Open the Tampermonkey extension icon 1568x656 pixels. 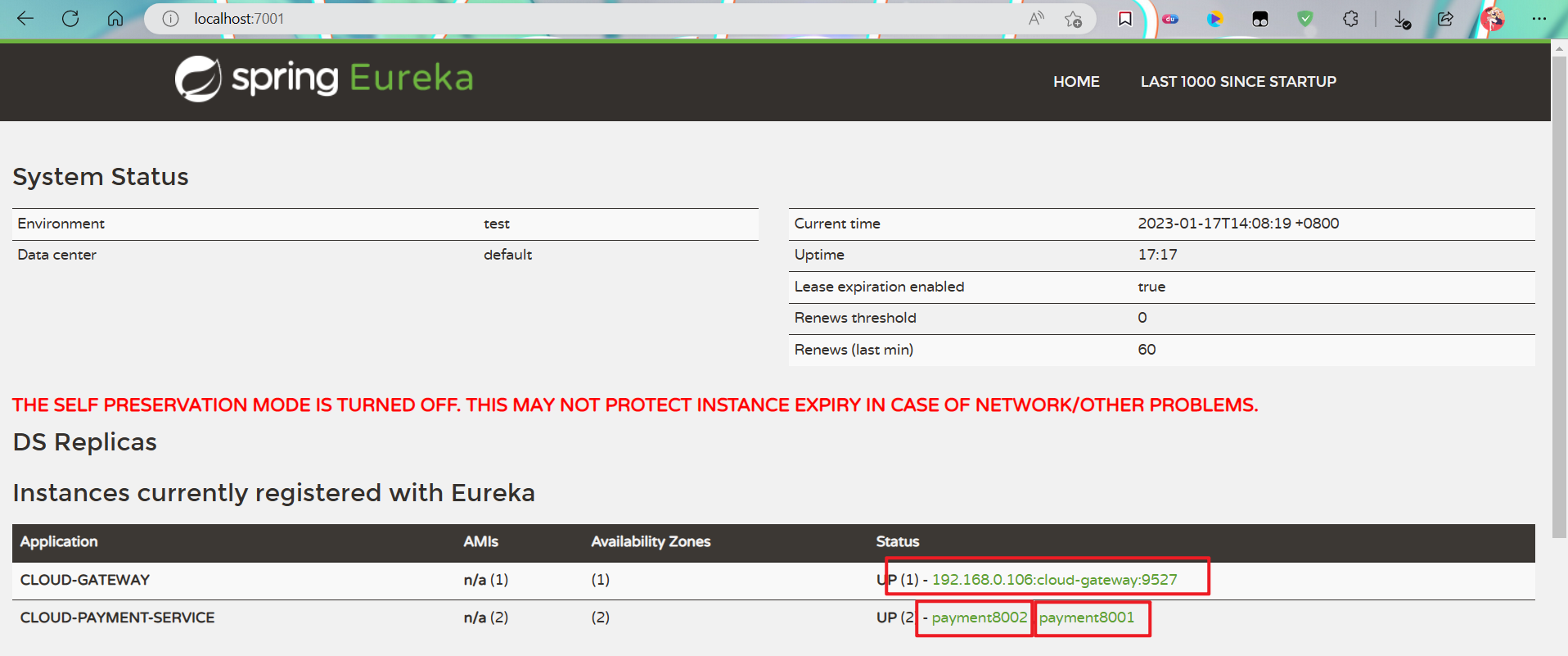click(x=1260, y=19)
